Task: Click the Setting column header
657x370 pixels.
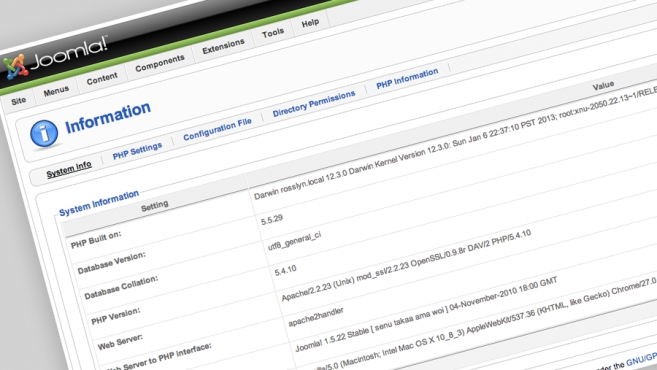Action: 155,206
